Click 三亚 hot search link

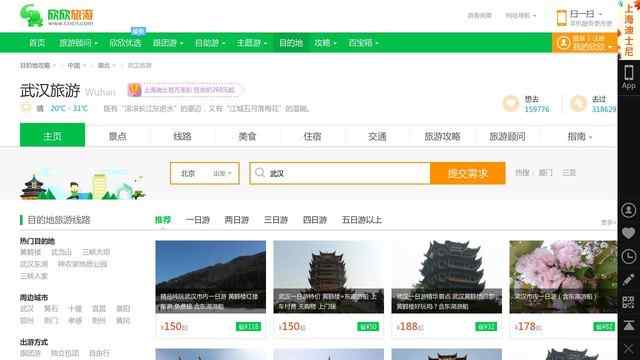(x=569, y=173)
